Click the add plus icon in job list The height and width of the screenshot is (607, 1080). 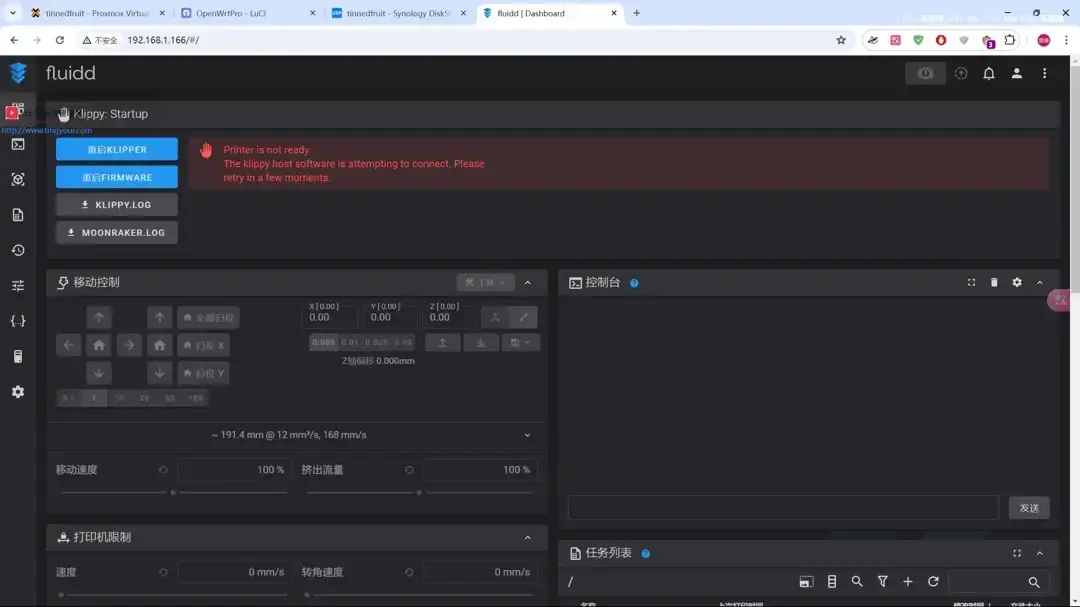(x=908, y=582)
